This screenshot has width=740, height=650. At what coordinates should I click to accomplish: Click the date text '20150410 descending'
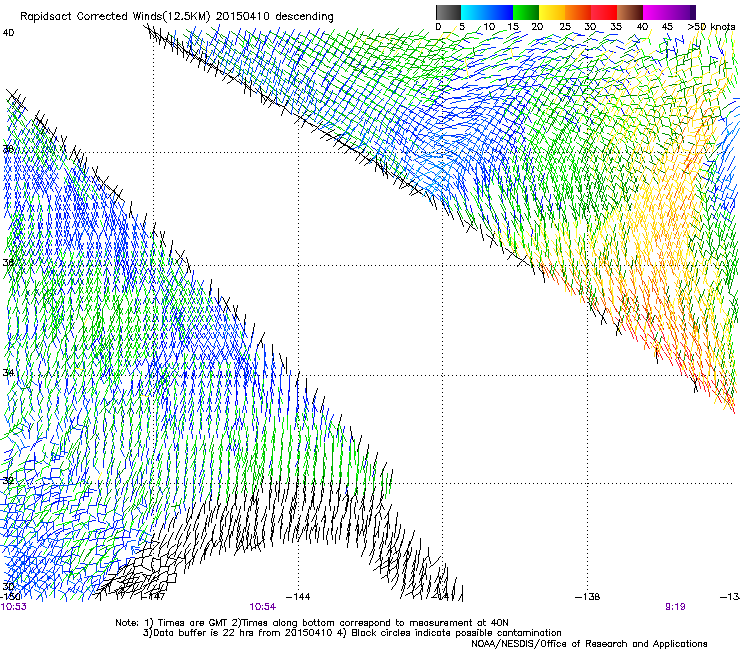[x=275, y=17]
